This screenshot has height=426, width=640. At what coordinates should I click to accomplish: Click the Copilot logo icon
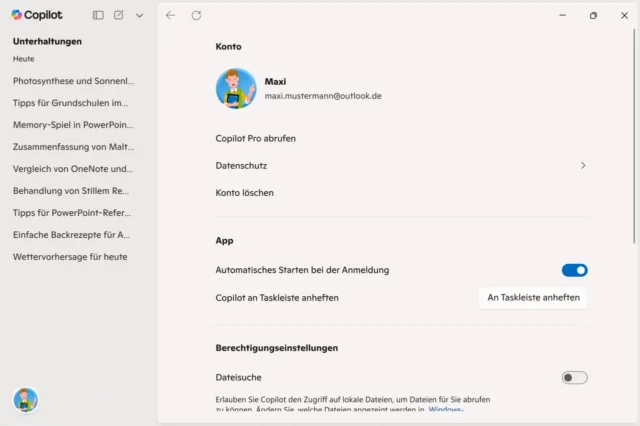coord(17,15)
